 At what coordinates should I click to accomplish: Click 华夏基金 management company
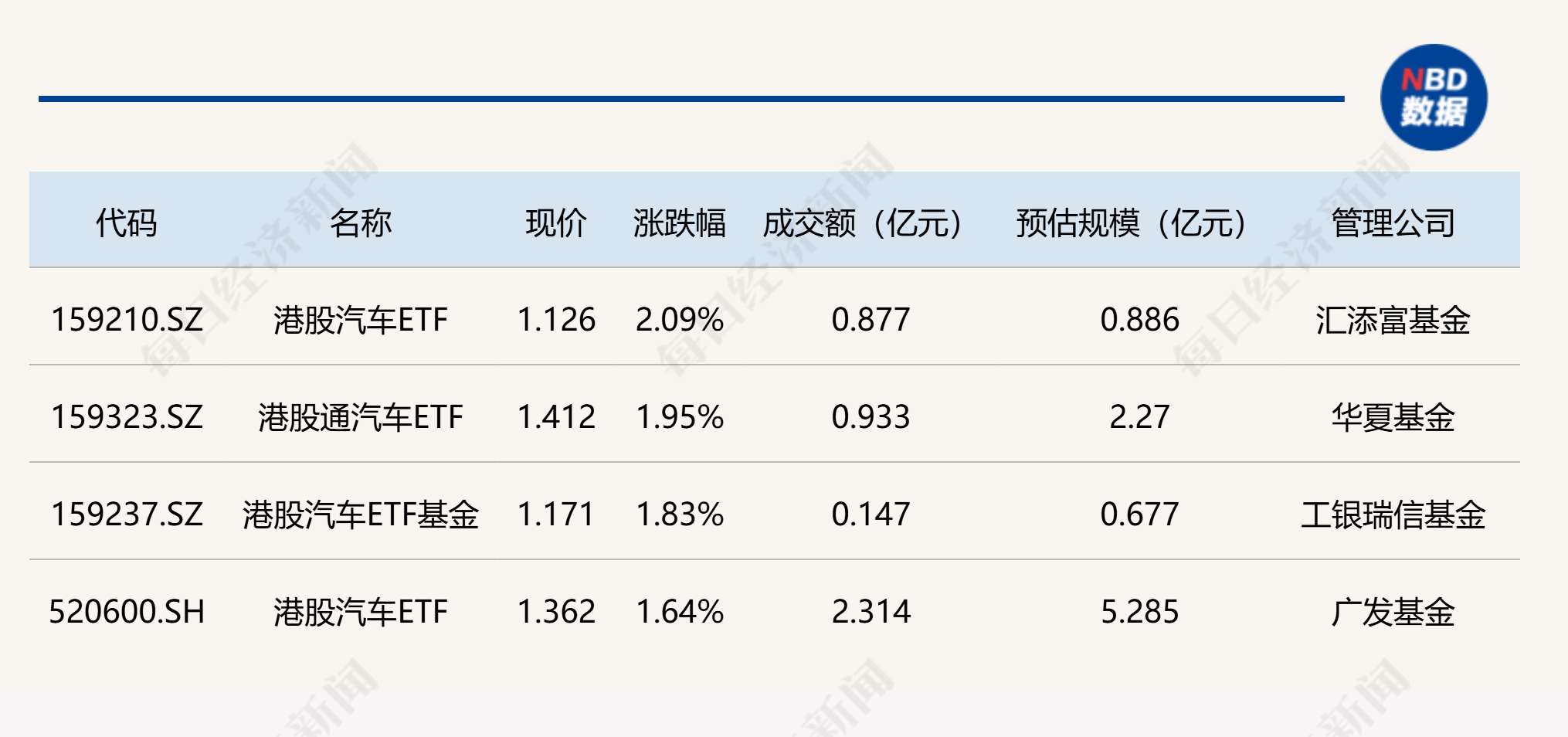pyautogui.click(x=1393, y=417)
